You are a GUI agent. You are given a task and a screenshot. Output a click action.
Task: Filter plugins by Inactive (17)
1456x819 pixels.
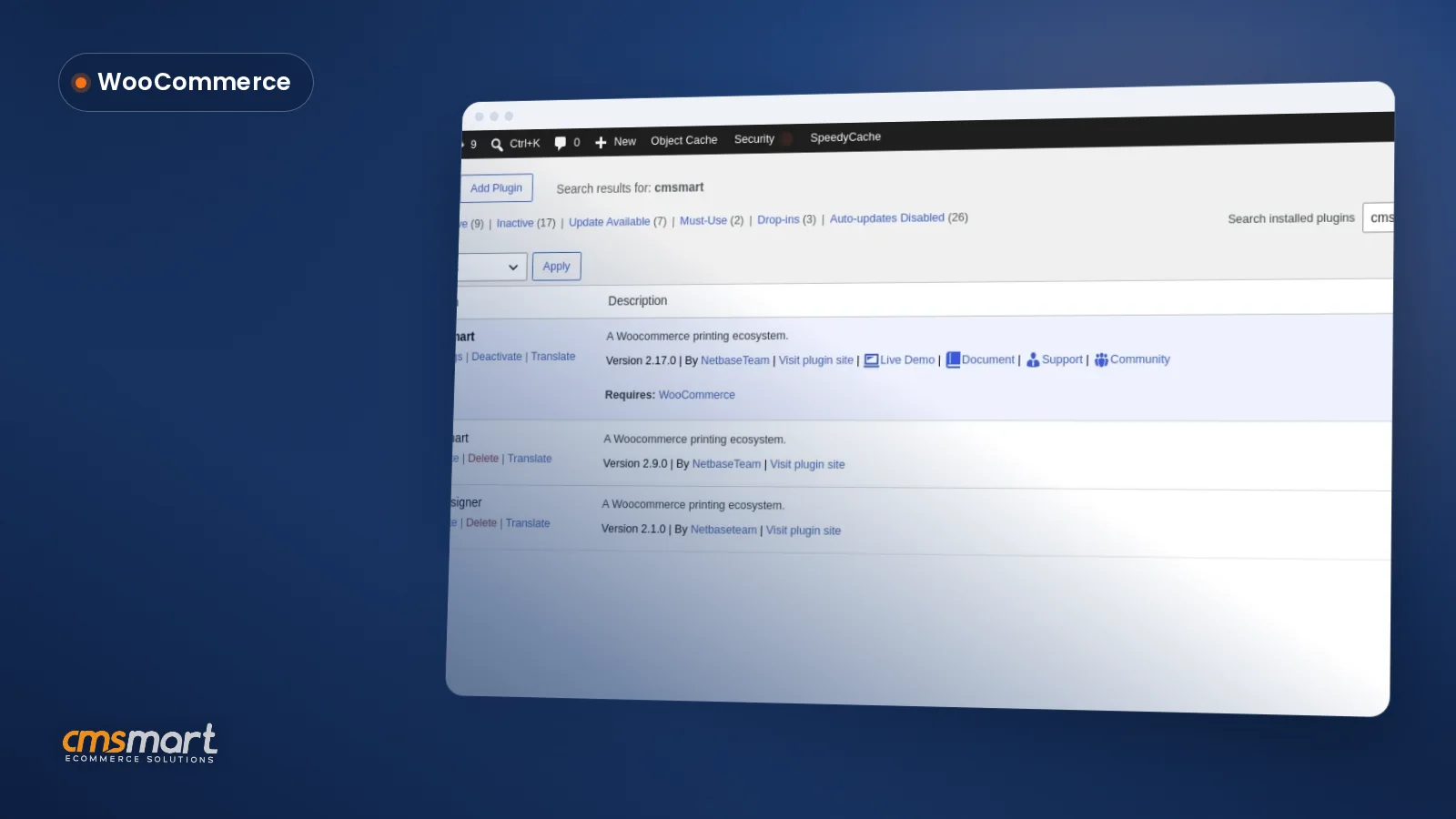point(526,223)
